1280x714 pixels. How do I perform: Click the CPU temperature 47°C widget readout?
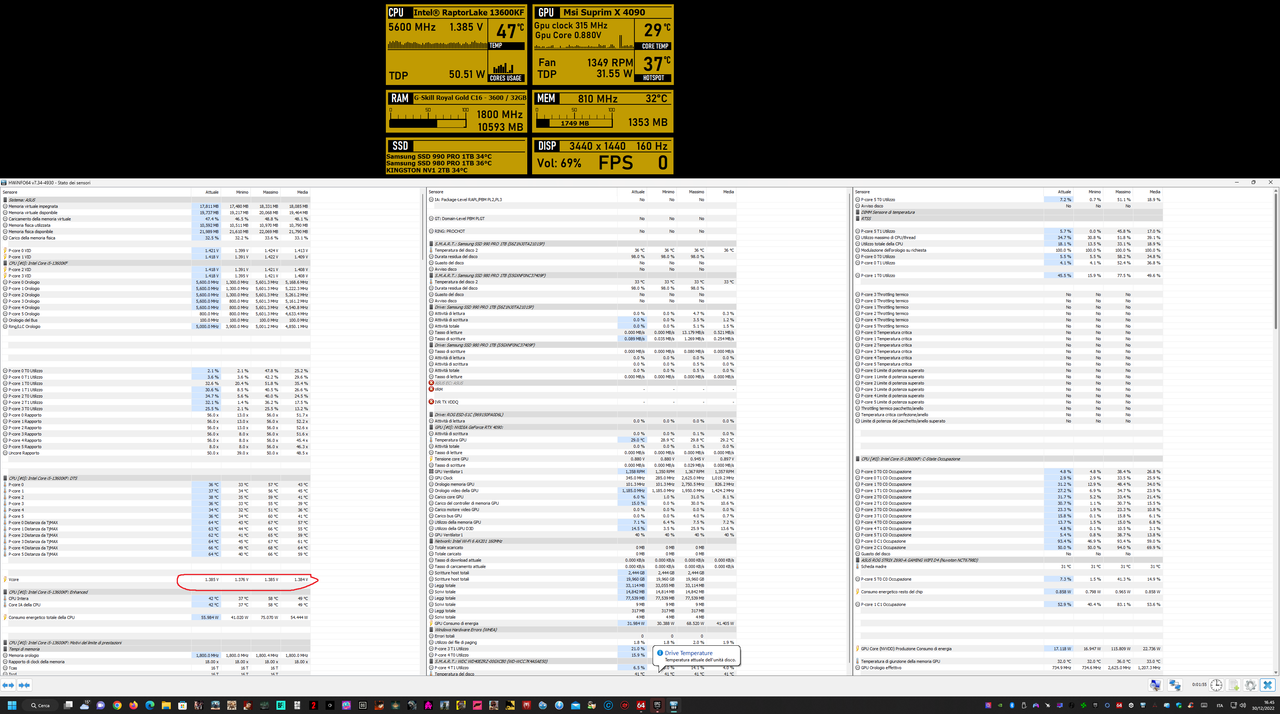509,31
